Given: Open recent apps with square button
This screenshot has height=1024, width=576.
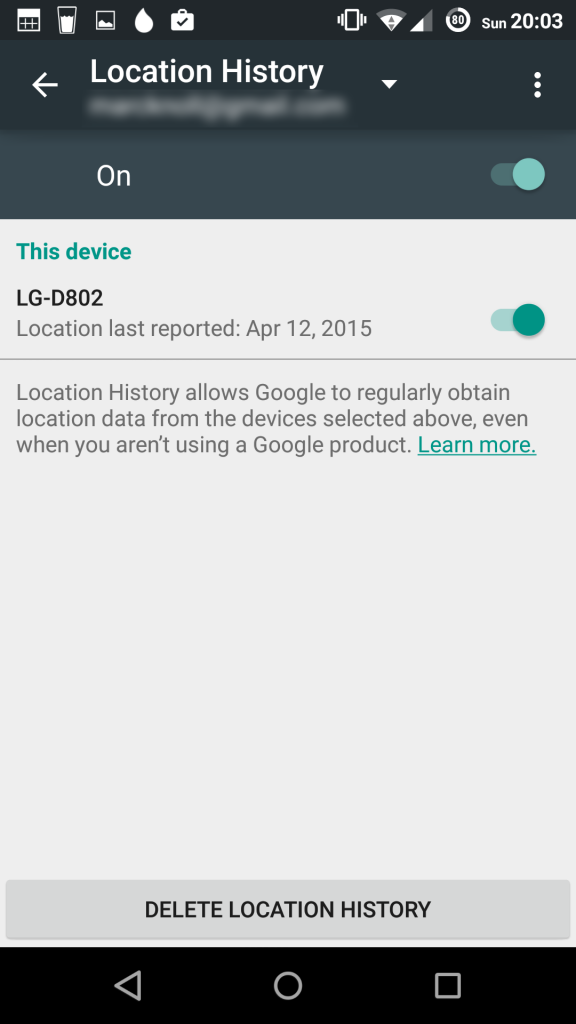Looking at the screenshot, I should [448, 985].
